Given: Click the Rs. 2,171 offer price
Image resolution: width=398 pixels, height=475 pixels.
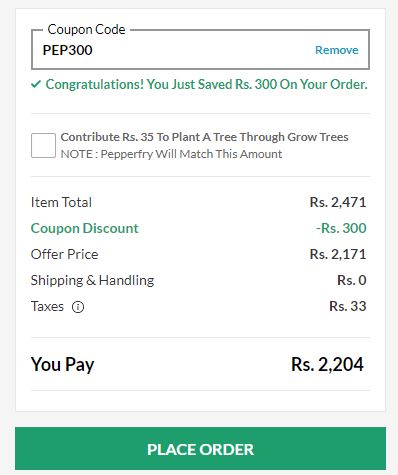Looking at the screenshot, I should [x=338, y=254].
